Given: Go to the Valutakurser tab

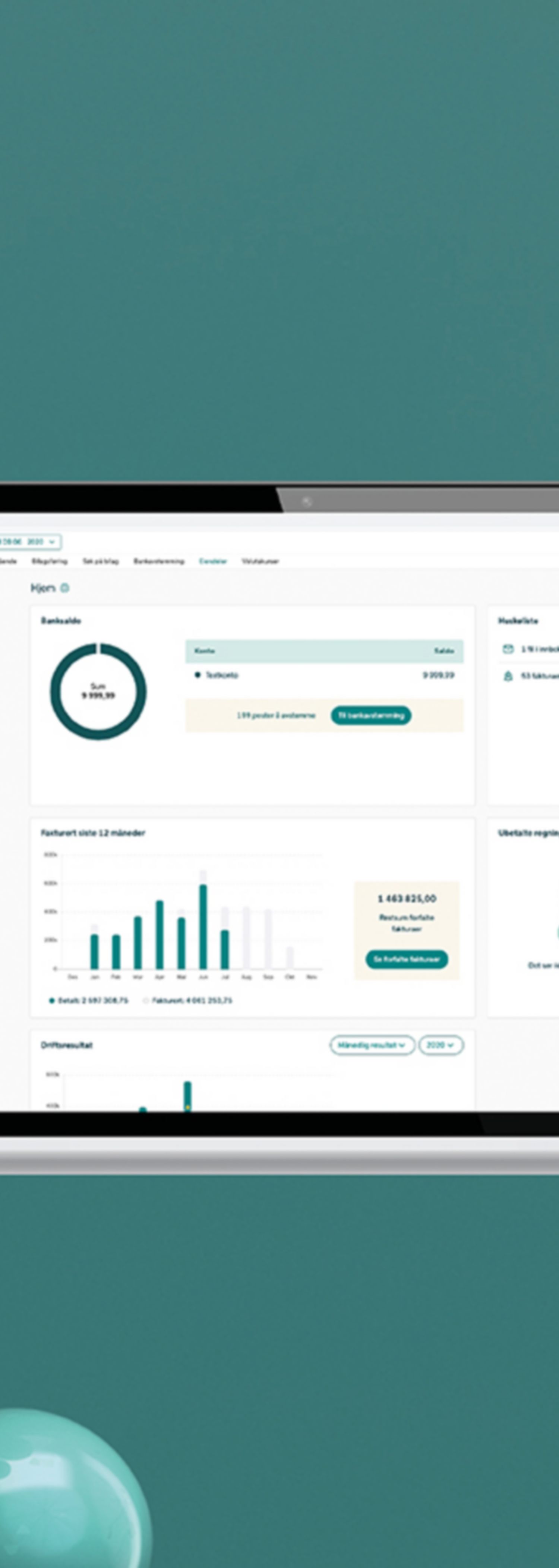Looking at the screenshot, I should [260, 561].
